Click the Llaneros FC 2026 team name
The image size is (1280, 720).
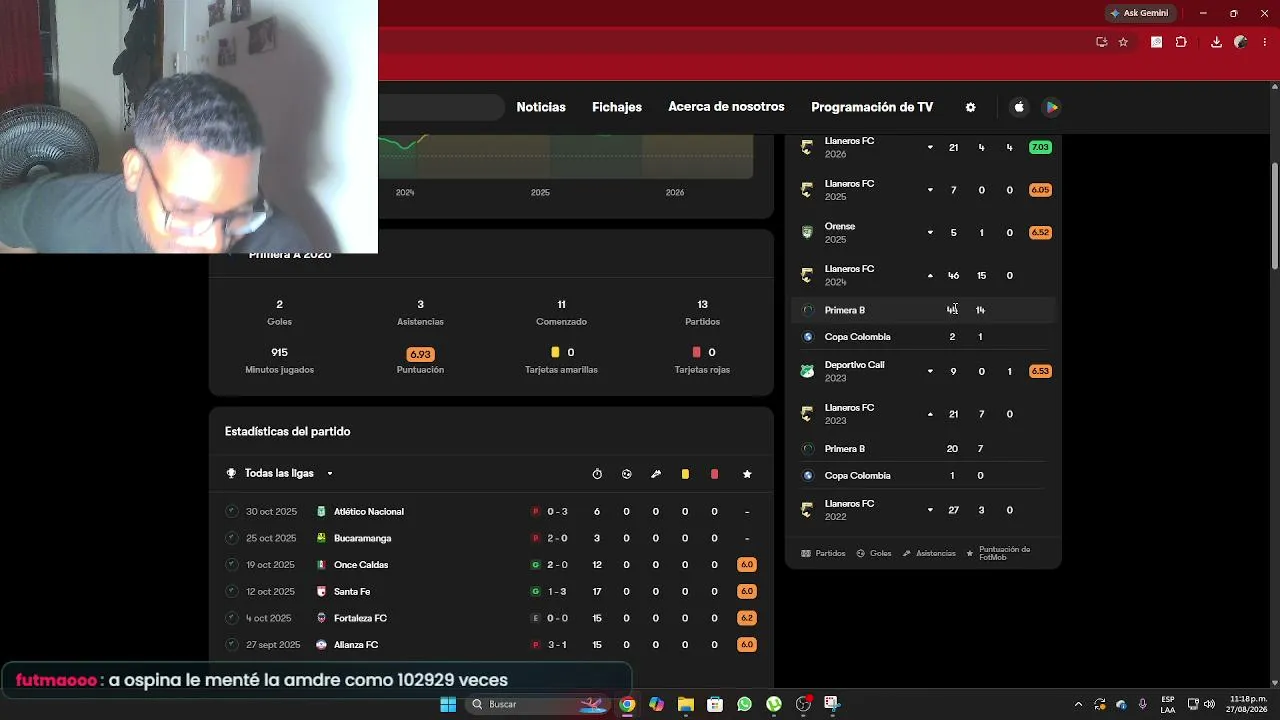(x=849, y=141)
